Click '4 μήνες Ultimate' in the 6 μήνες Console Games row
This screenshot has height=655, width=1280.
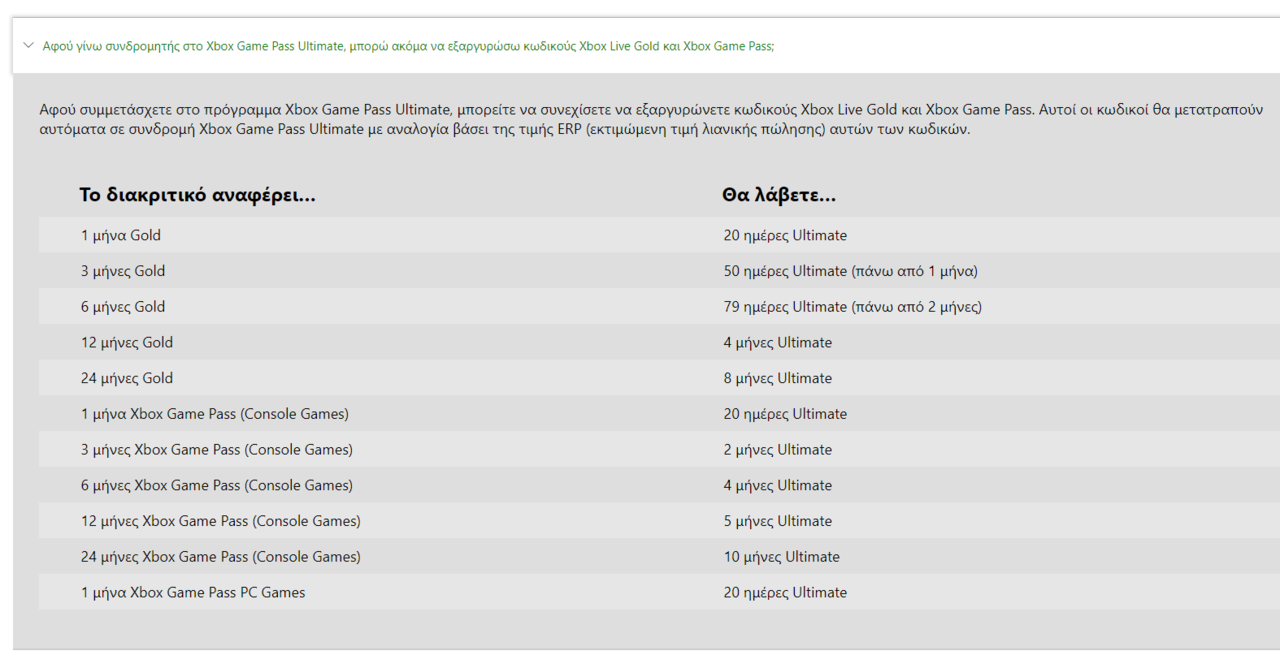(778, 485)
